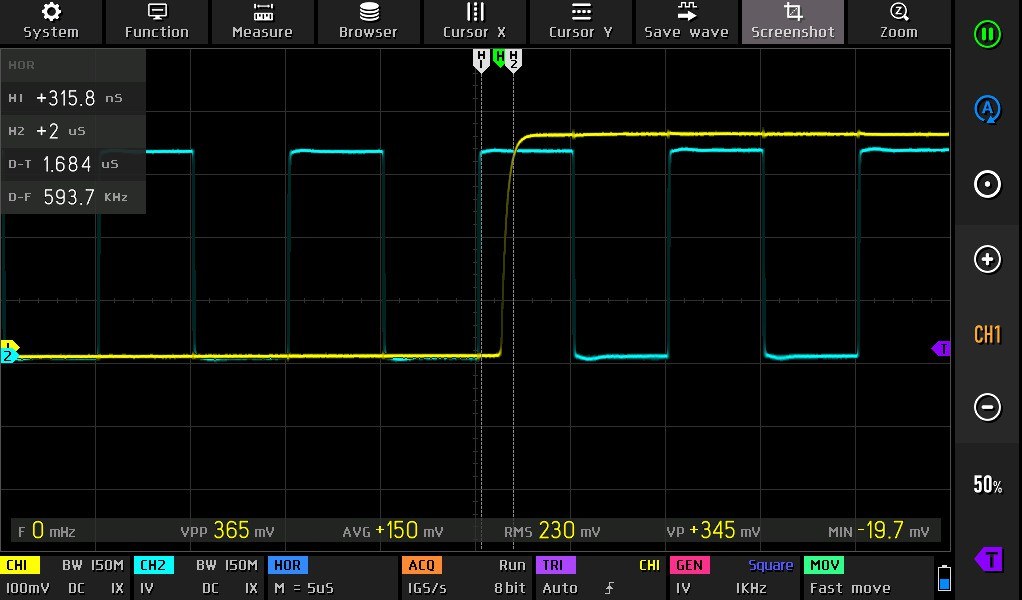This screenshot has height=600, width=1022.
Task: Open the HOR timebase settings
Action: point(287,565)
